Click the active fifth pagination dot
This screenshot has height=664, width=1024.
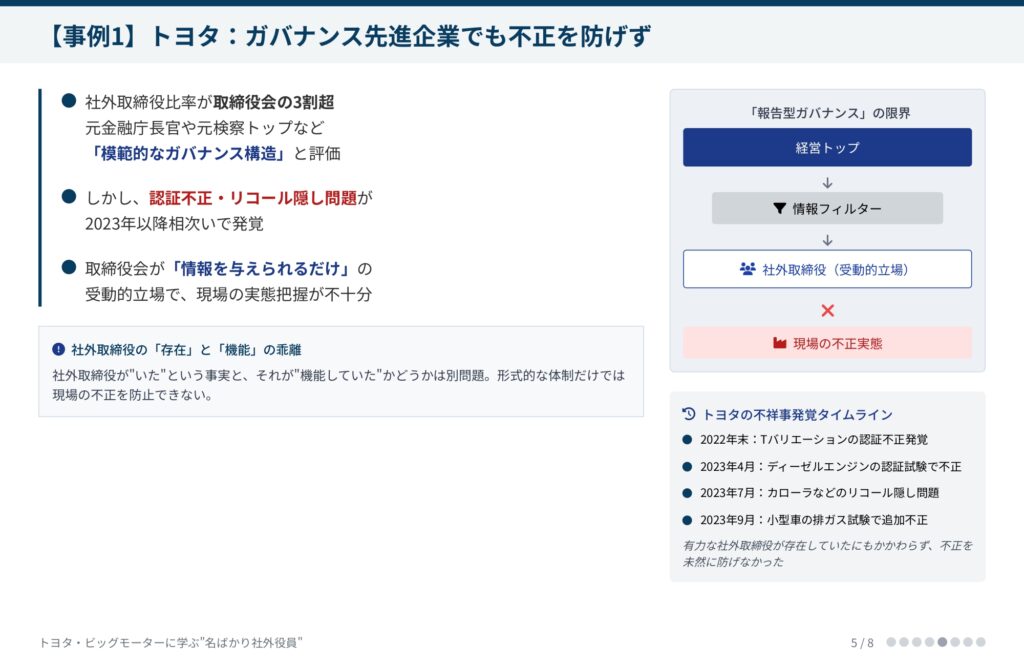942,642
